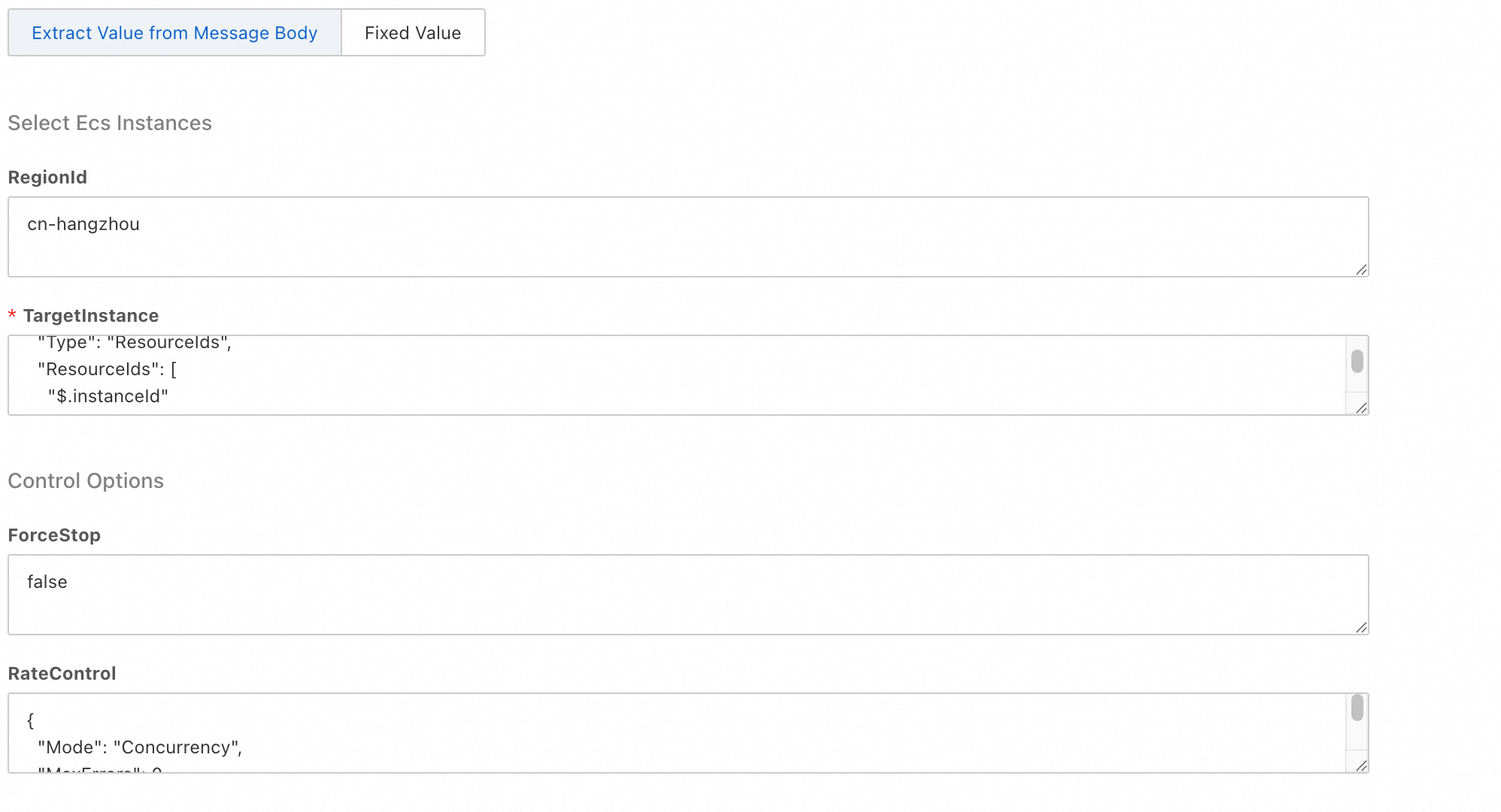Click the TargetInstance required field label
Screen dimensions: 1501x812
pos(91,316)
